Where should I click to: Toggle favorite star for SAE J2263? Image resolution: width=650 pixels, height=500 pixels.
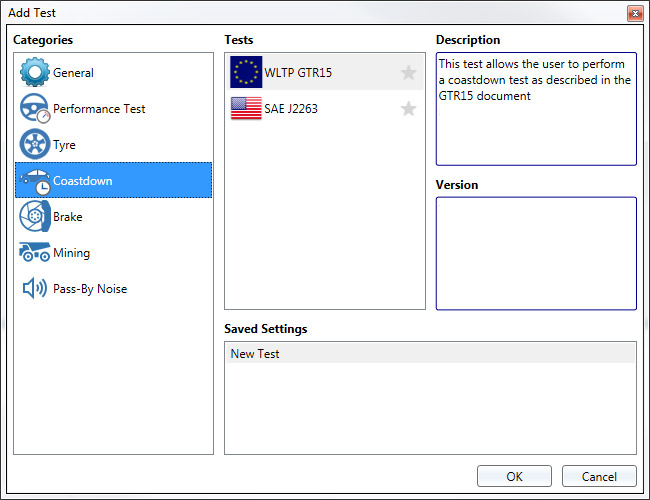(x=408, y=109)
